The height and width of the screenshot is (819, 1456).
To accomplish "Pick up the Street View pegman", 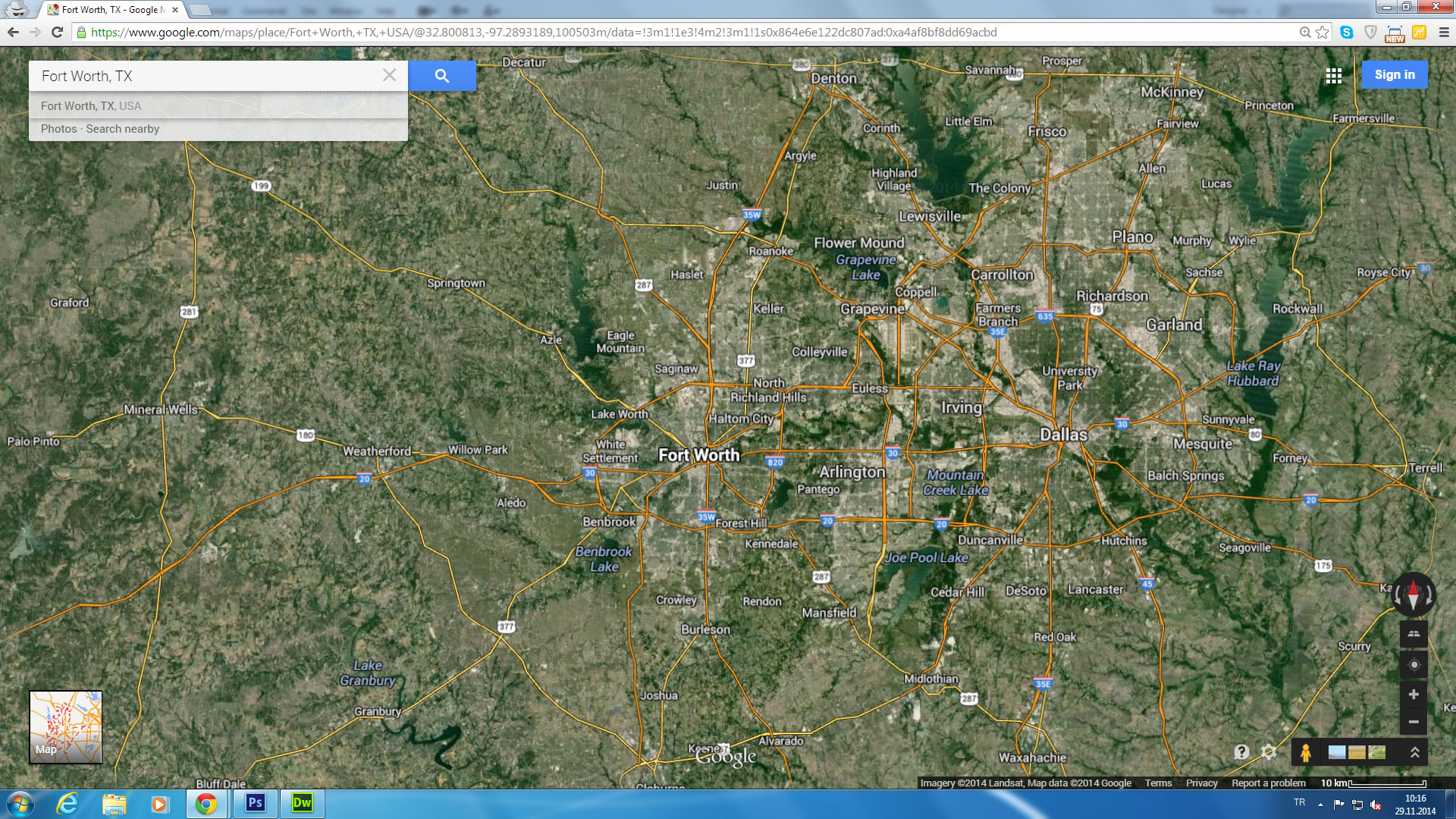I will [x=1305, y=752].
